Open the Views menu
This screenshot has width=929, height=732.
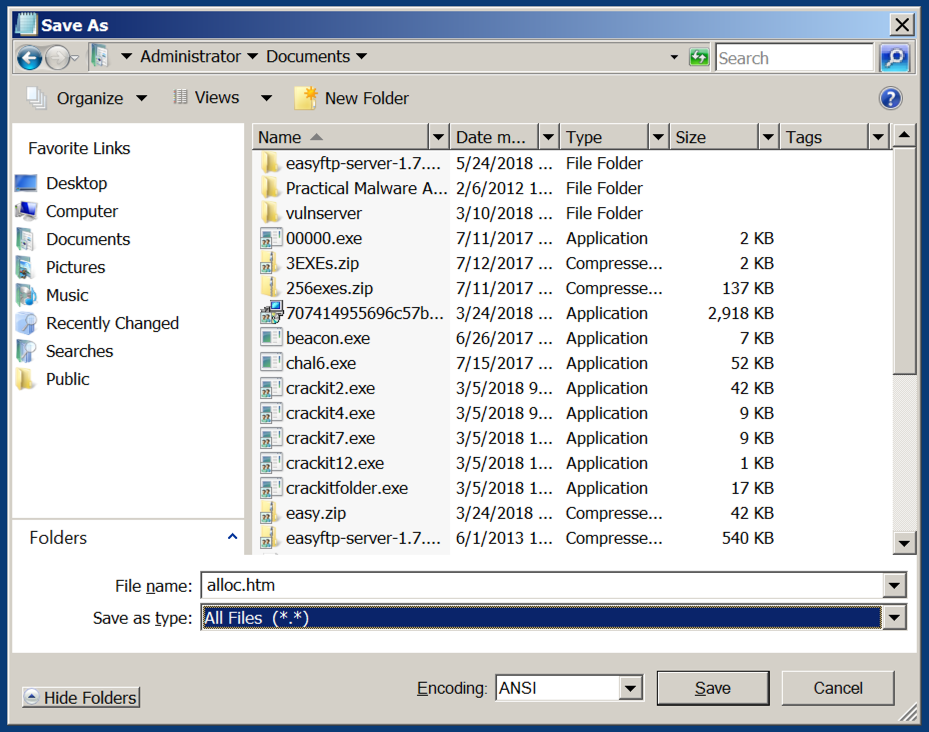(x=217, y=98)
